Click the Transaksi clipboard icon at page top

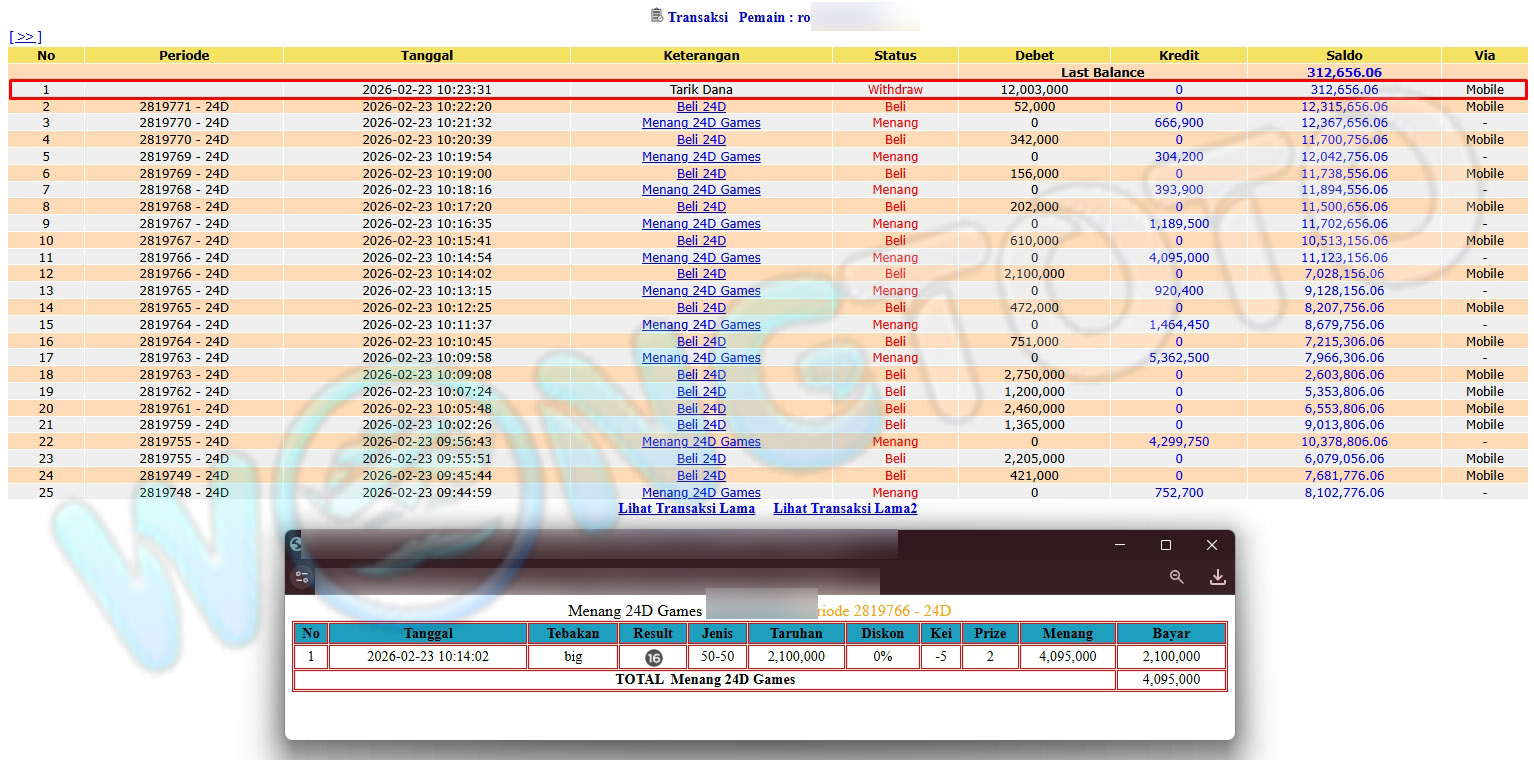click(656, 15)
